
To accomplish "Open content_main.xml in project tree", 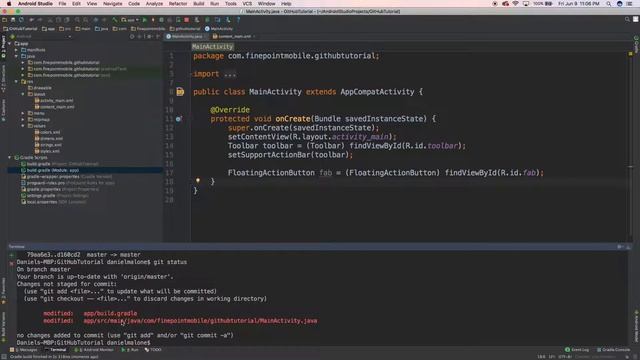I will (x=54, y=107).
